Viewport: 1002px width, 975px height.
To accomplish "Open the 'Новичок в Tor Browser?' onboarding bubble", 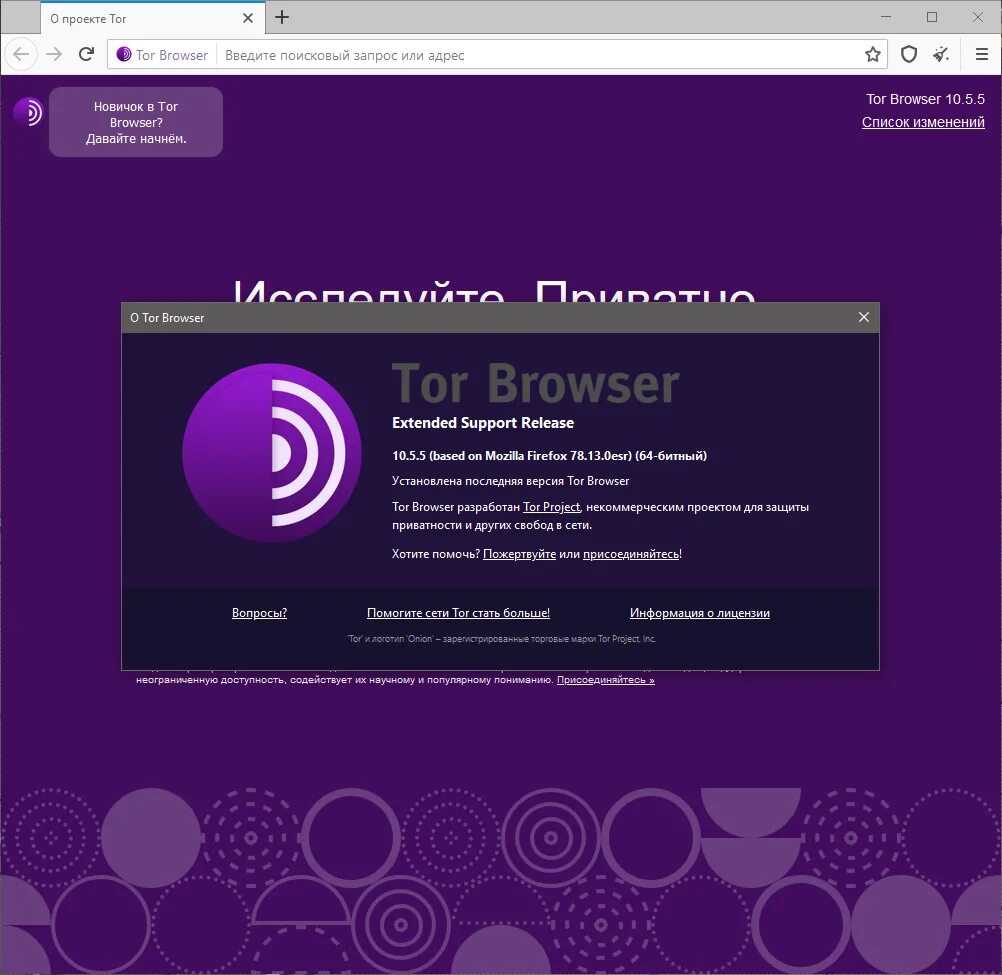I will point(136,122).
